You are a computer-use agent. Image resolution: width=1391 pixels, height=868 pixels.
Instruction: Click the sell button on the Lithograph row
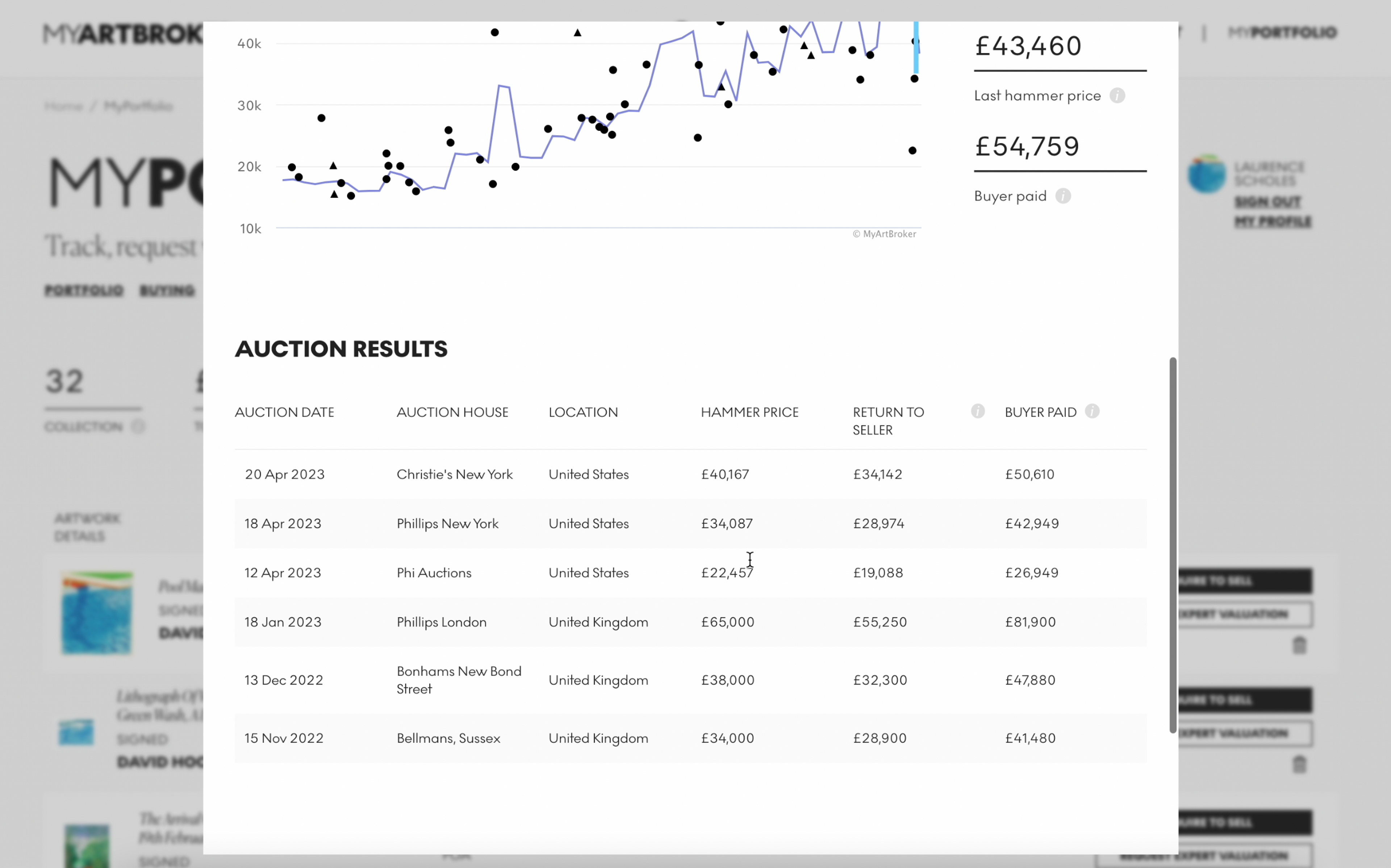point(1245,700)
